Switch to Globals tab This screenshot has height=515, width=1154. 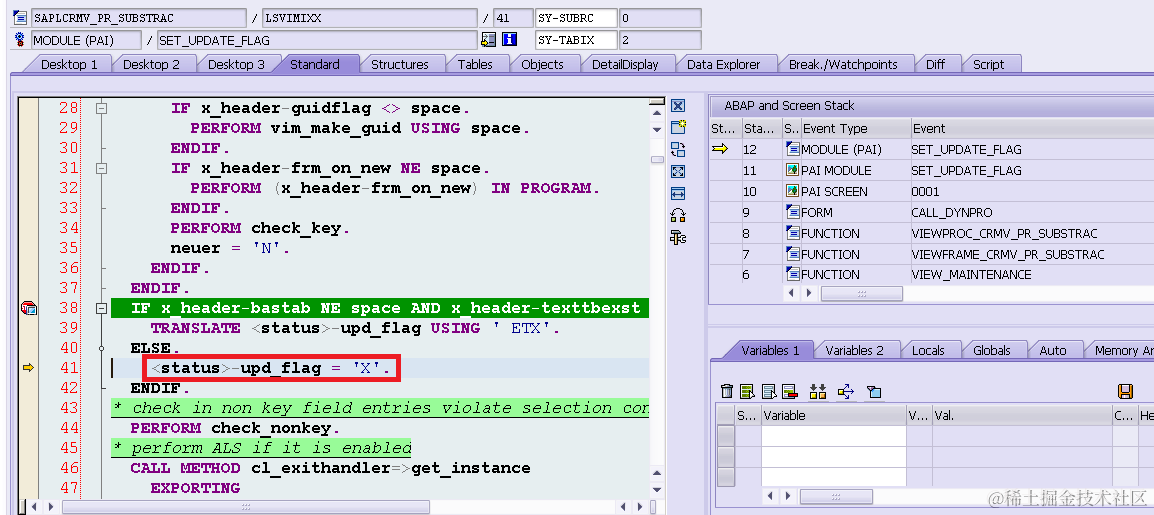[x=991, y=350]
